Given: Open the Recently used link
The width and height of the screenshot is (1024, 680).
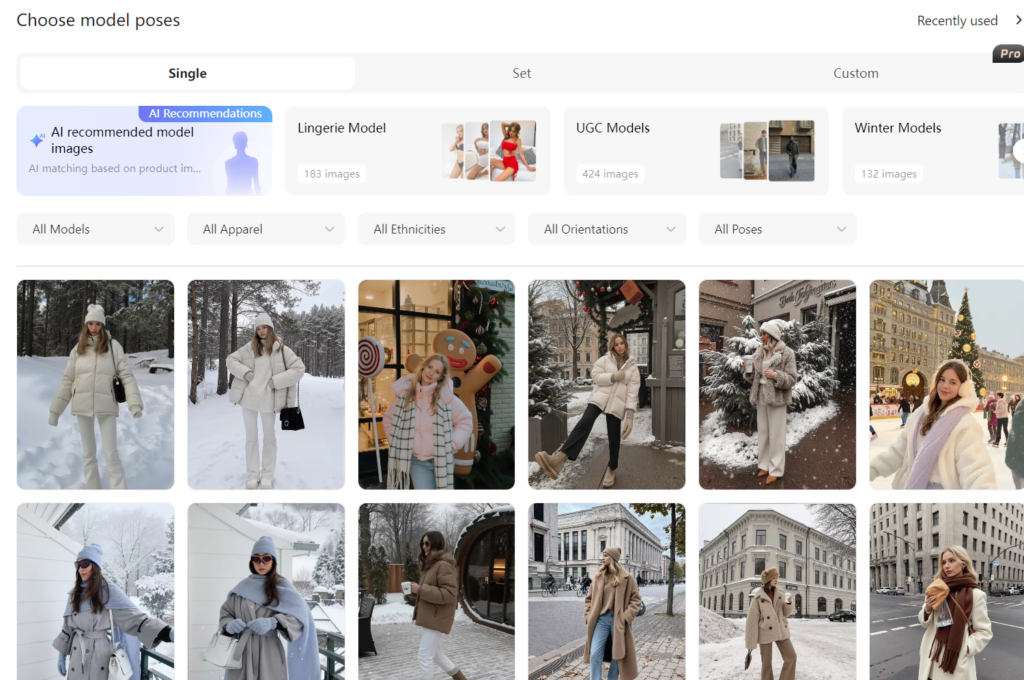Looking at the screenshot, I should coord(957,21).
